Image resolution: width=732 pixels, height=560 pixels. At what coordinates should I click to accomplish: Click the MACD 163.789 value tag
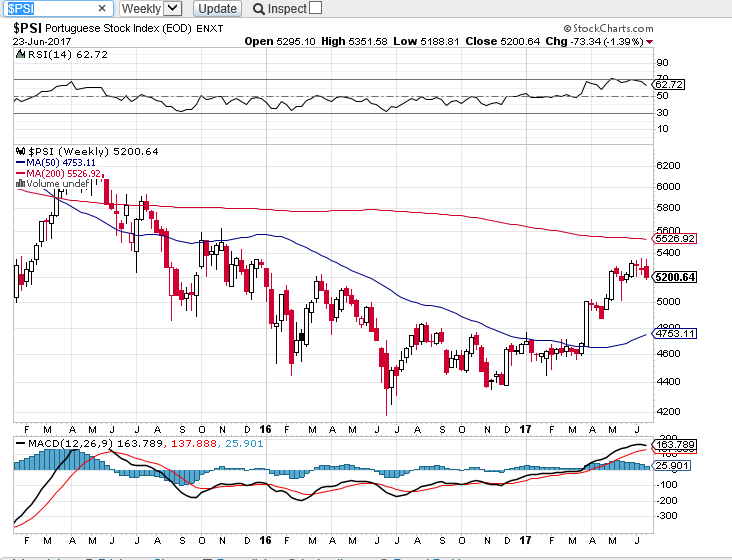click(x=675, y=444)
